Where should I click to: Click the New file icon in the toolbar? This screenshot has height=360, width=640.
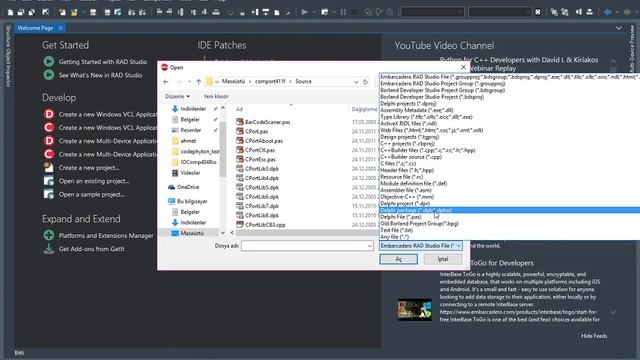[x=10, y=12]
